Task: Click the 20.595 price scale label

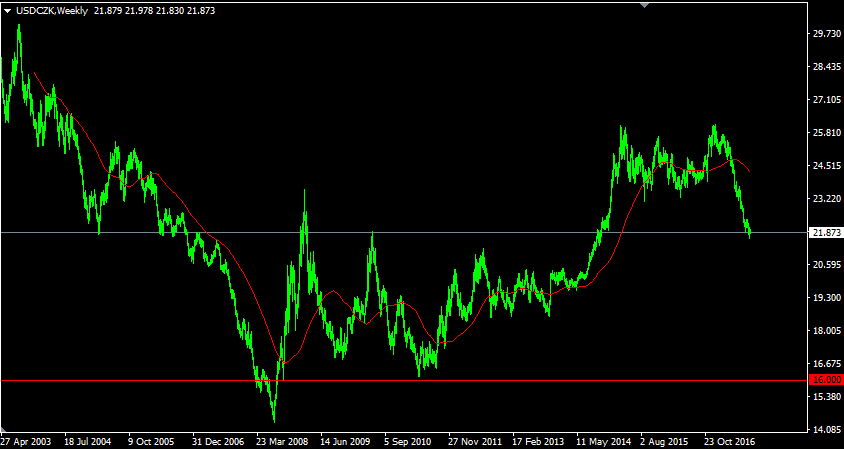Action: (x=826, y=264)
